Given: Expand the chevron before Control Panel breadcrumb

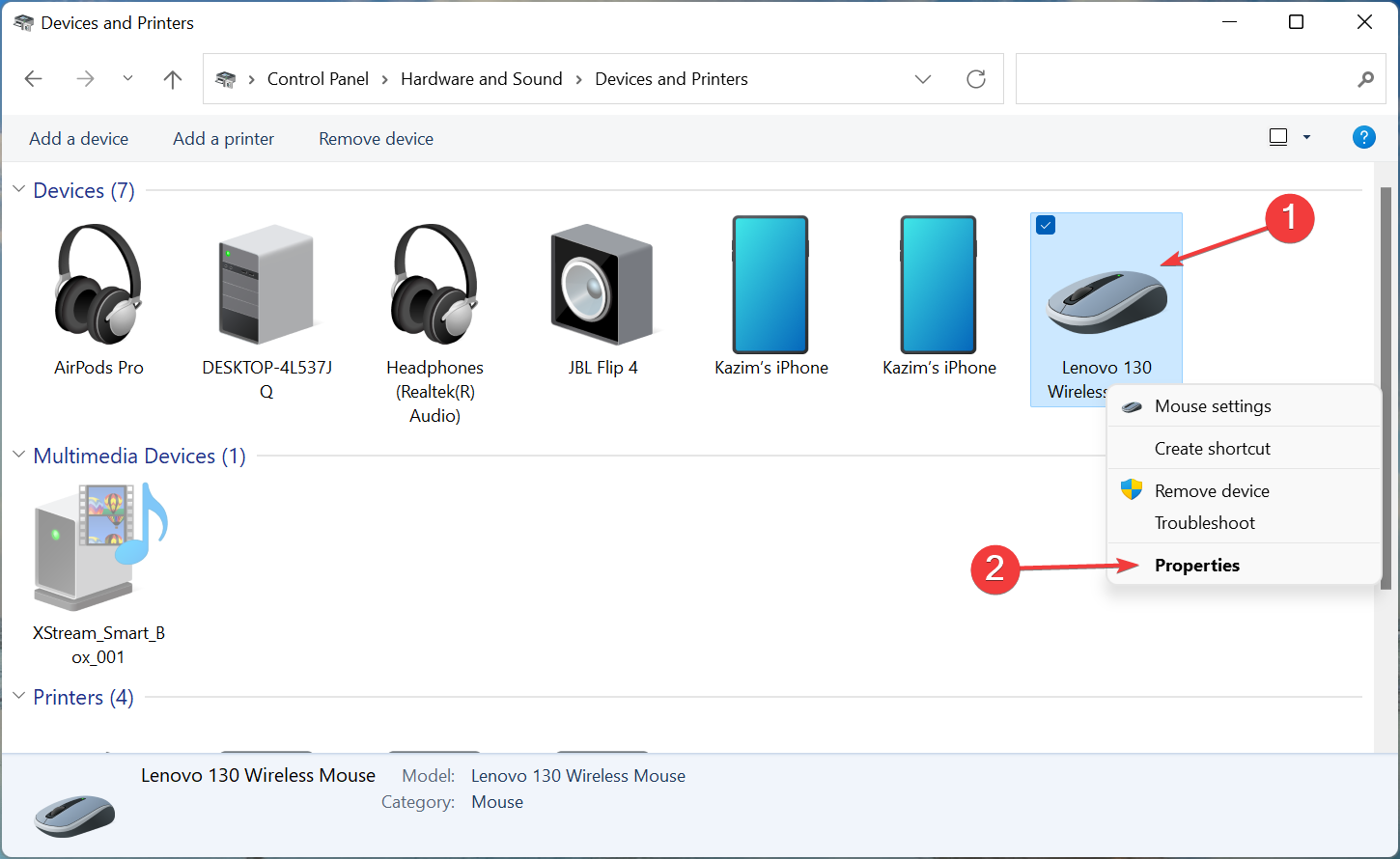Looking at the screenshot, I should 252,79.
